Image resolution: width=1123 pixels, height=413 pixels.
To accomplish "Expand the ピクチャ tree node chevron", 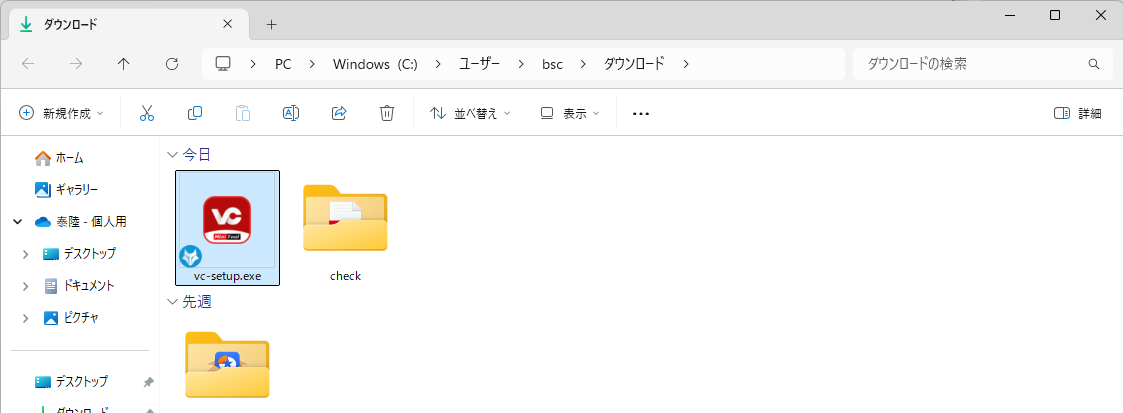I will pos(26,319).
